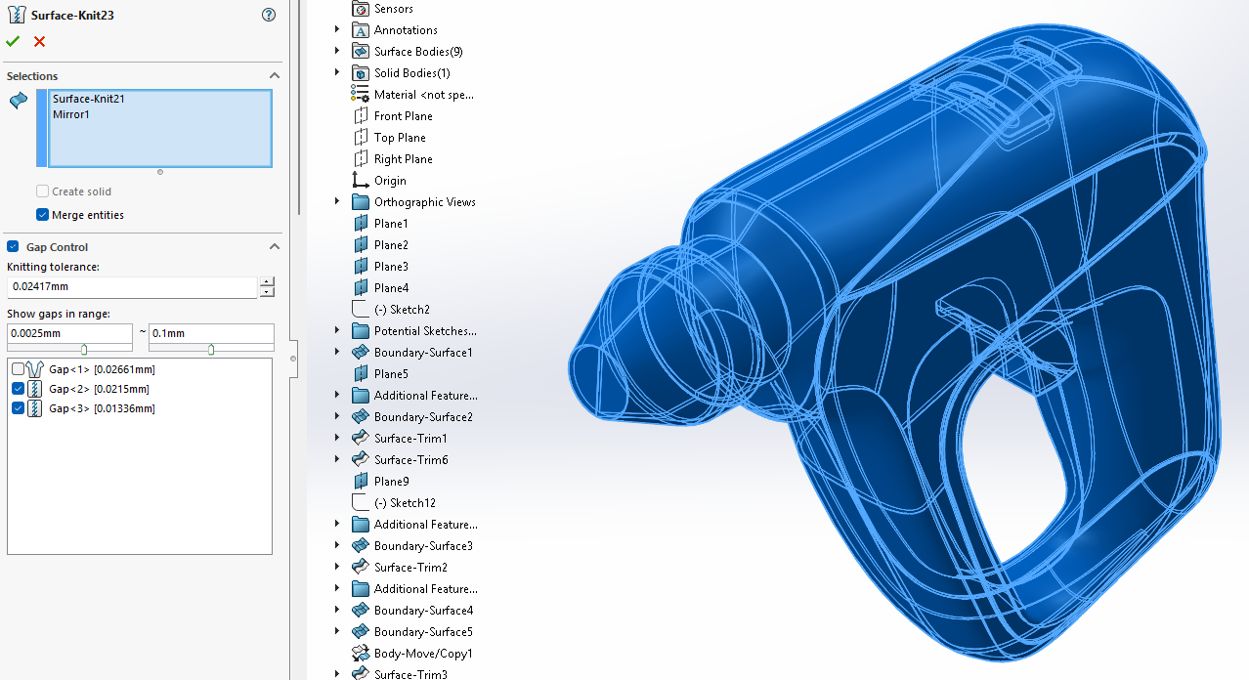
Task: Toggle the Merge entities checkbox
Action: point(42,215)
